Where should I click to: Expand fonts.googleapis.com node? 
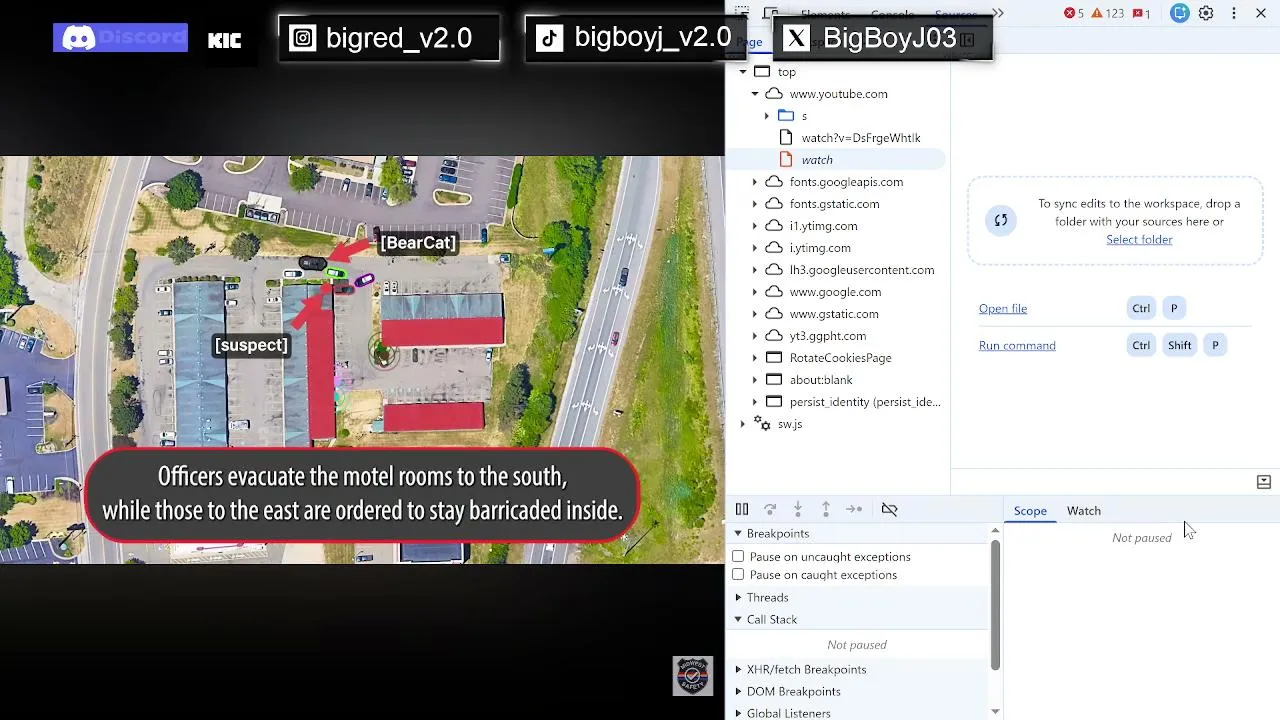(755, 182)
